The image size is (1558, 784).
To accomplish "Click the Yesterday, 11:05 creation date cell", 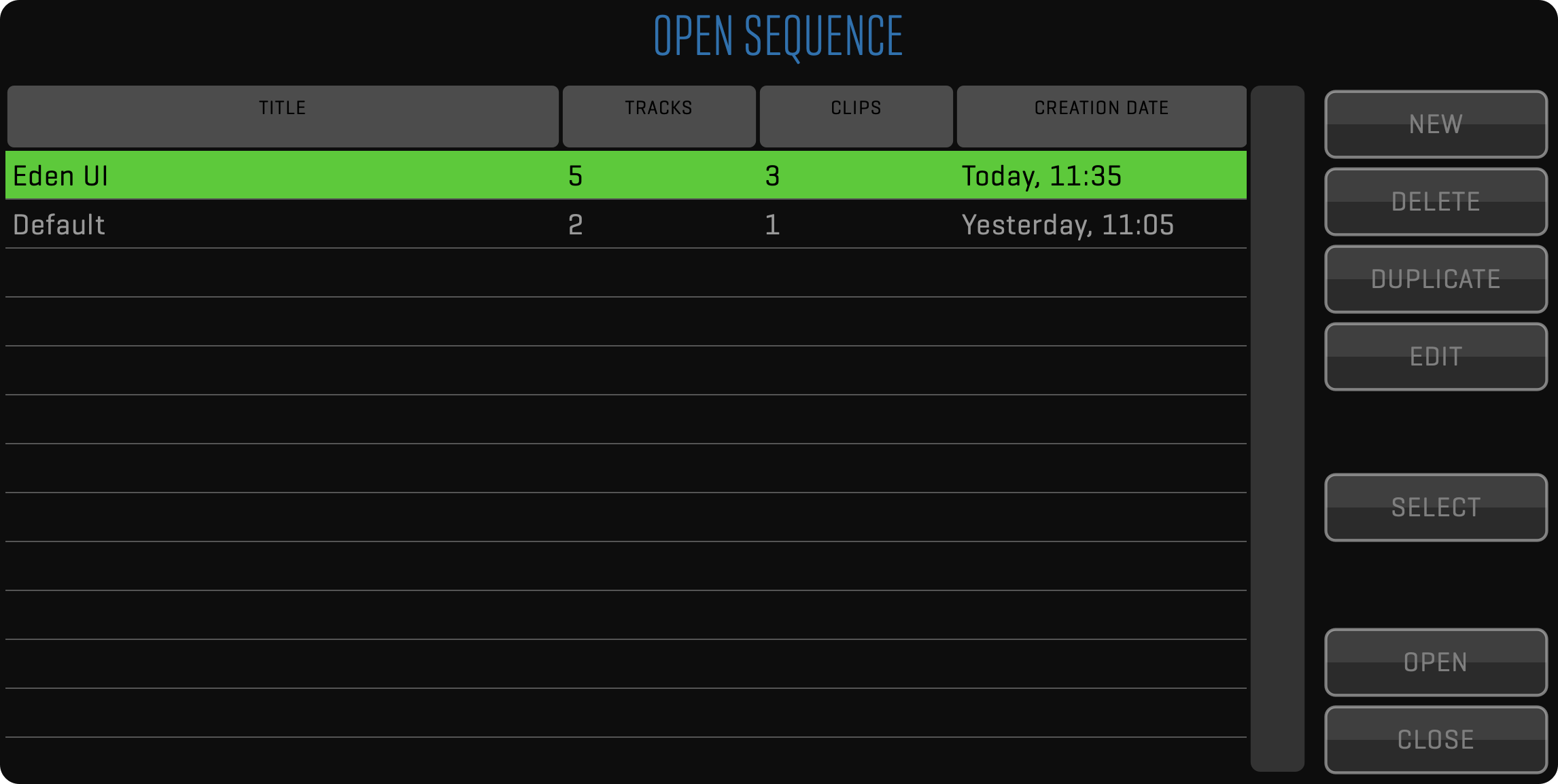I will pyautogui.click(x=1067, y=225).
